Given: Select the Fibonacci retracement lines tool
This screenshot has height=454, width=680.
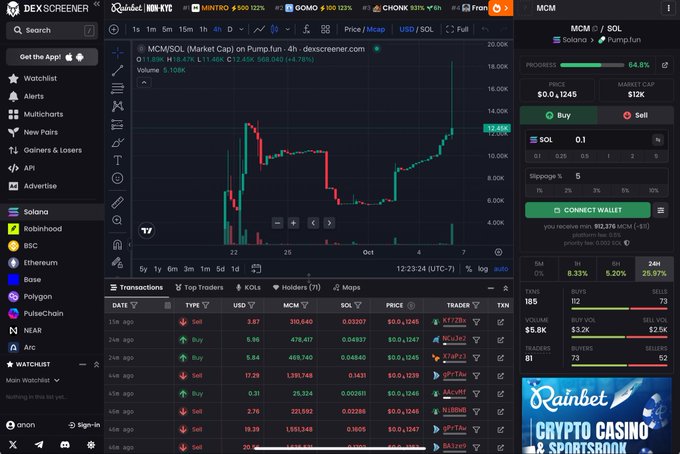Looking at the screenshot, I should (118, 88).
